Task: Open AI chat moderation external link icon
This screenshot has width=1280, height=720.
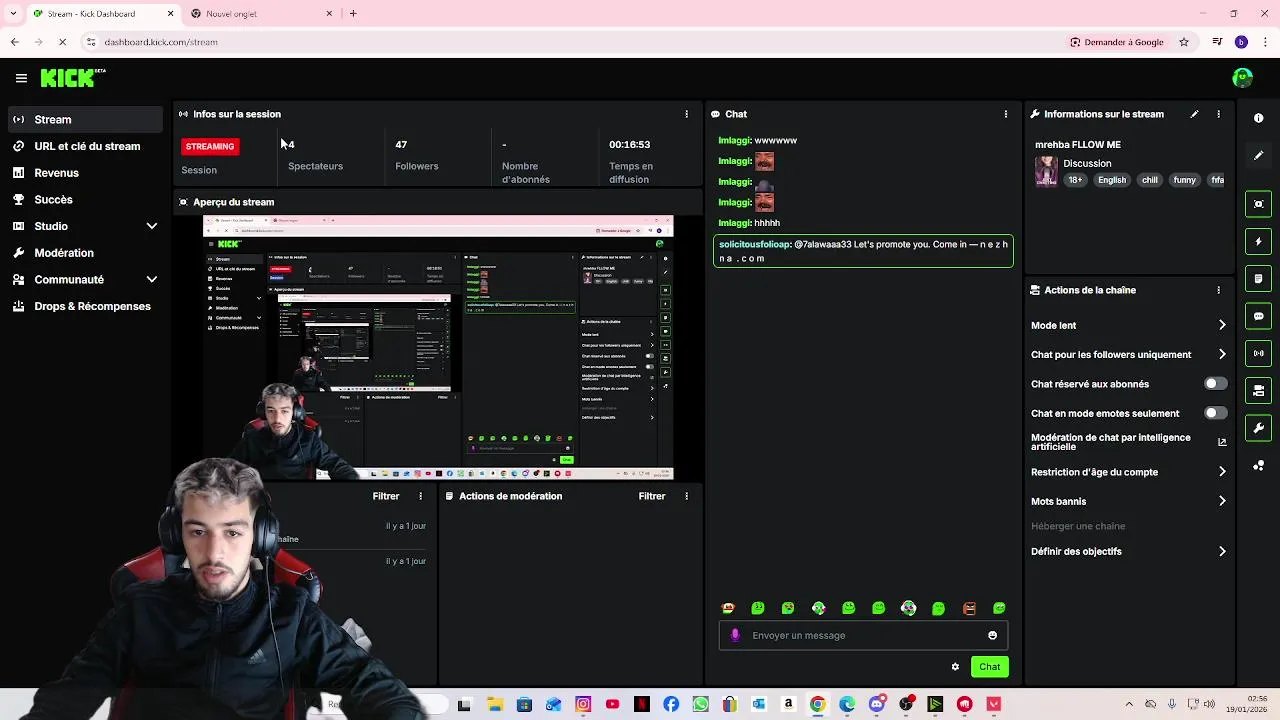Action: 1222,442
